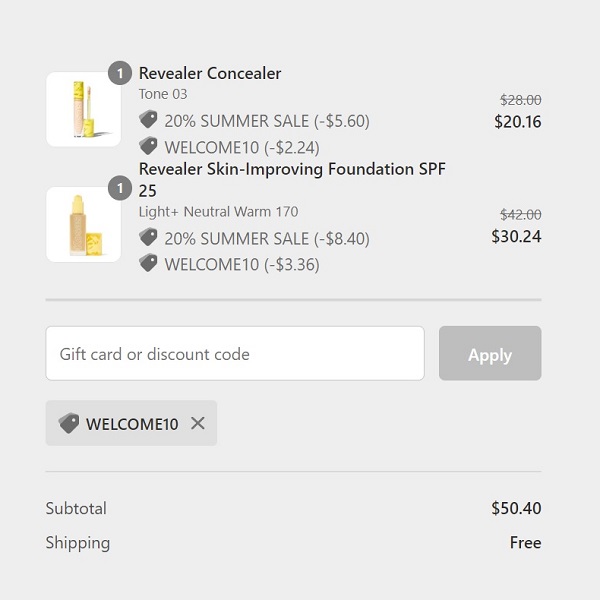Click the $50.40 subtotal amount
Viewport: 600px width, 600px height.
(x=516, y=508)
